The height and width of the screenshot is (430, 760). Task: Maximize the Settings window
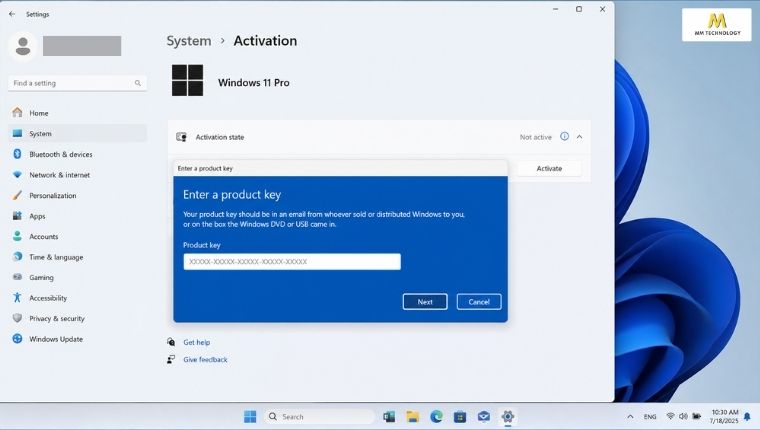pos(579,9)
